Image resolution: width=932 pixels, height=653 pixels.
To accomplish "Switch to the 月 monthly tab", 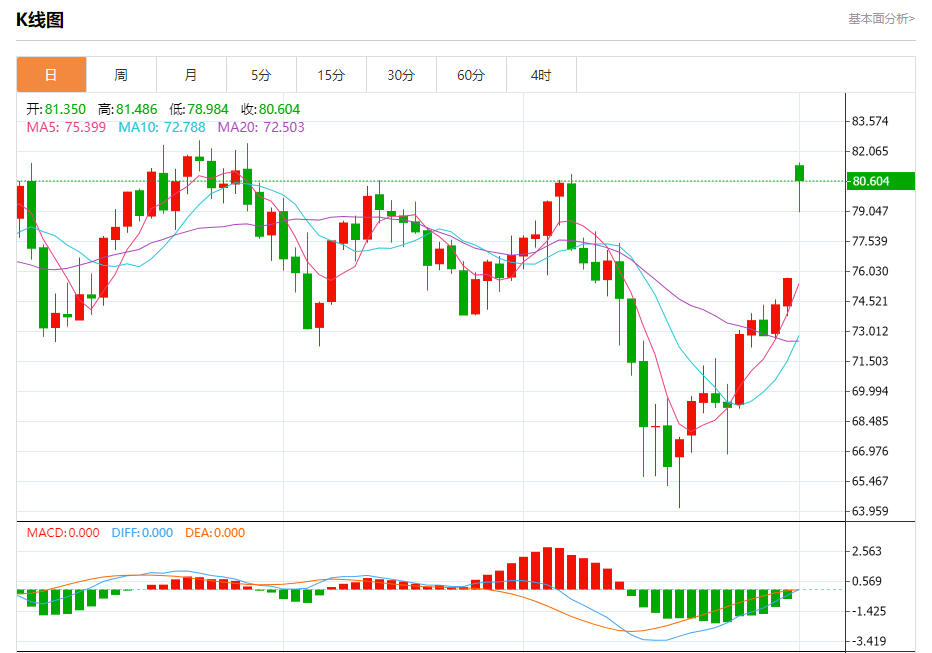I will (x=191, y=75).
